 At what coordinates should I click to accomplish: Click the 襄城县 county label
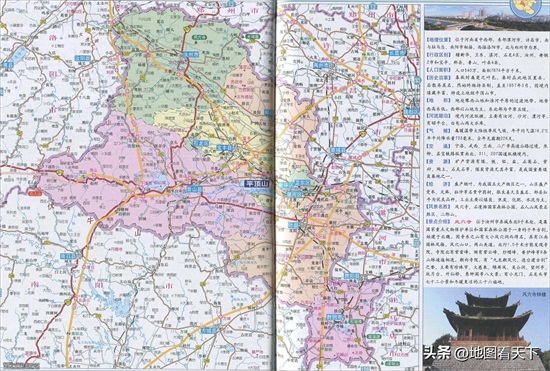[x=338, y=150]
